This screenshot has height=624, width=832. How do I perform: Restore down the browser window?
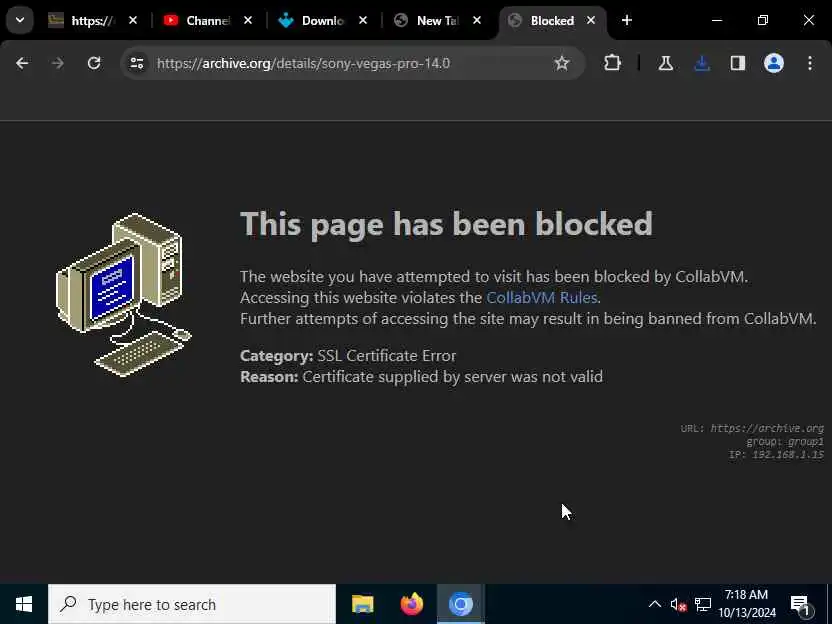762,20
